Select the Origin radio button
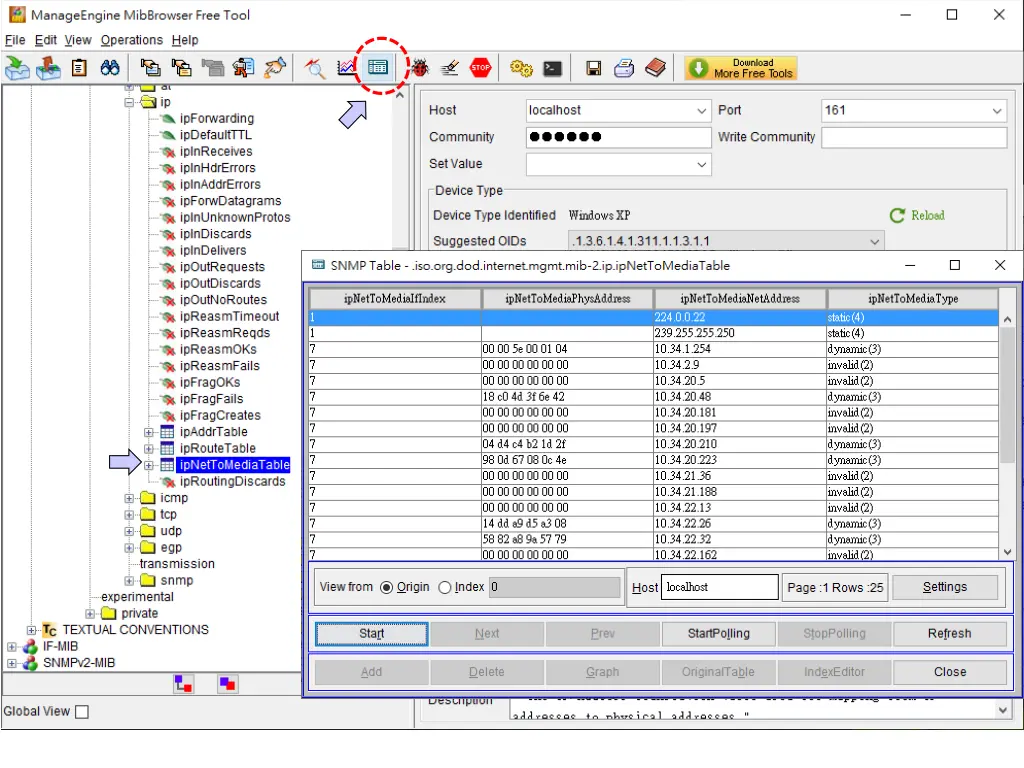 coord(387,587)
